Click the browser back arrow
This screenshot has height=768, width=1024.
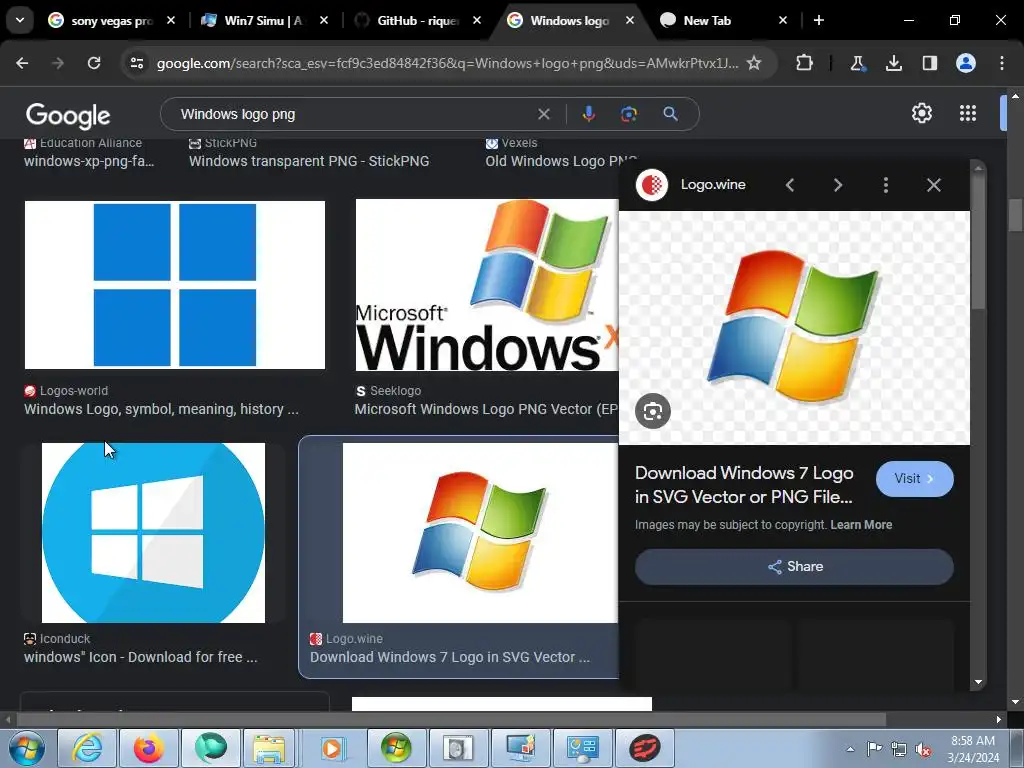point(22,63)
